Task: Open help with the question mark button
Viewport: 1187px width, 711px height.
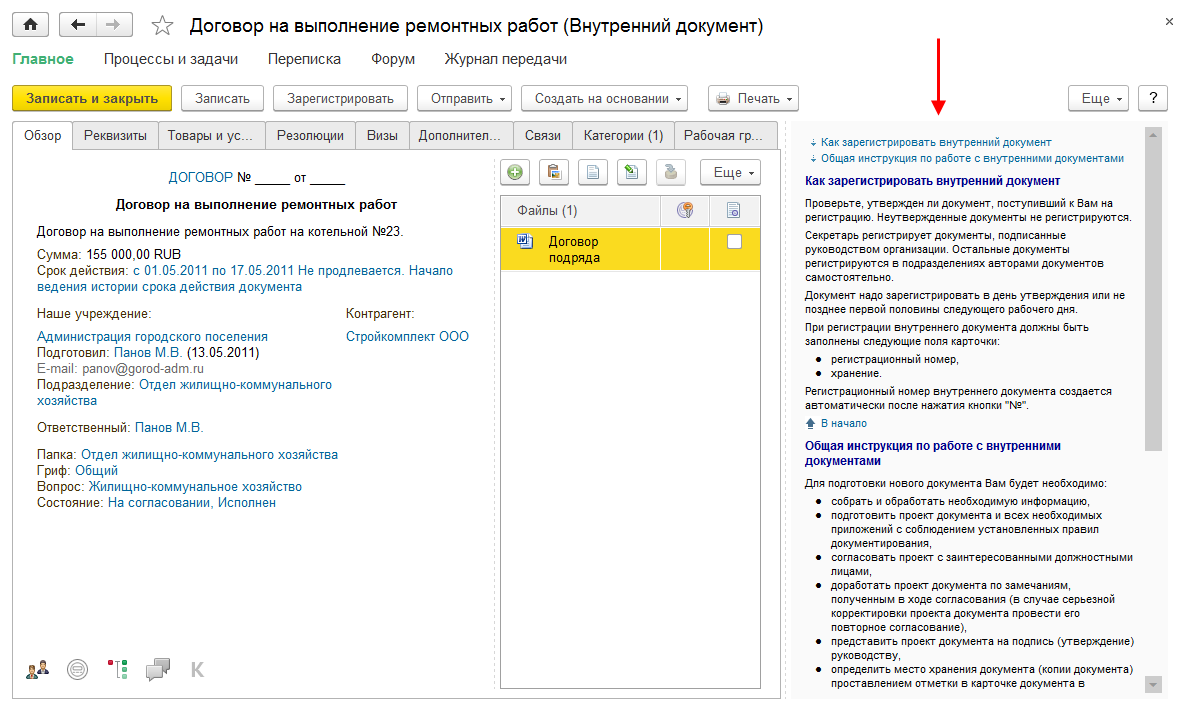Action: click(x=1153, y=98)
